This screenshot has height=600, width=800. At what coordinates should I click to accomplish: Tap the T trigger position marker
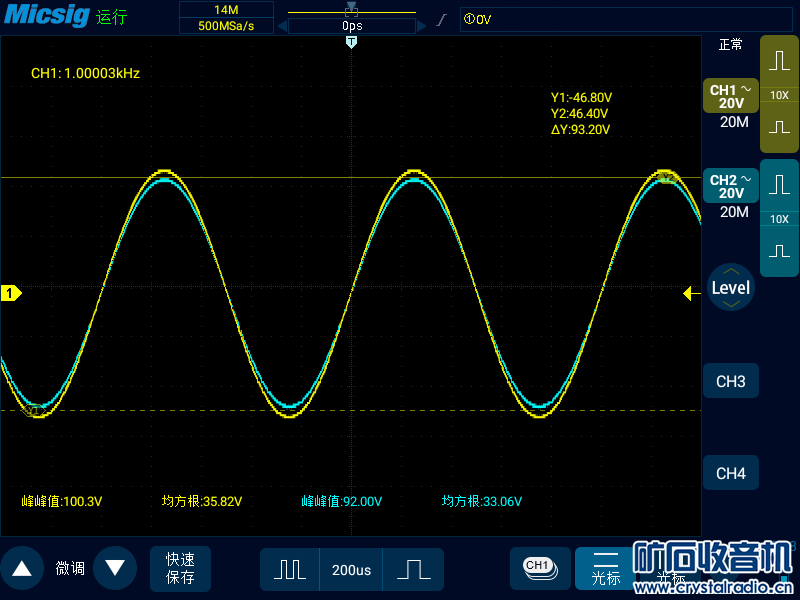pos(351,42)
